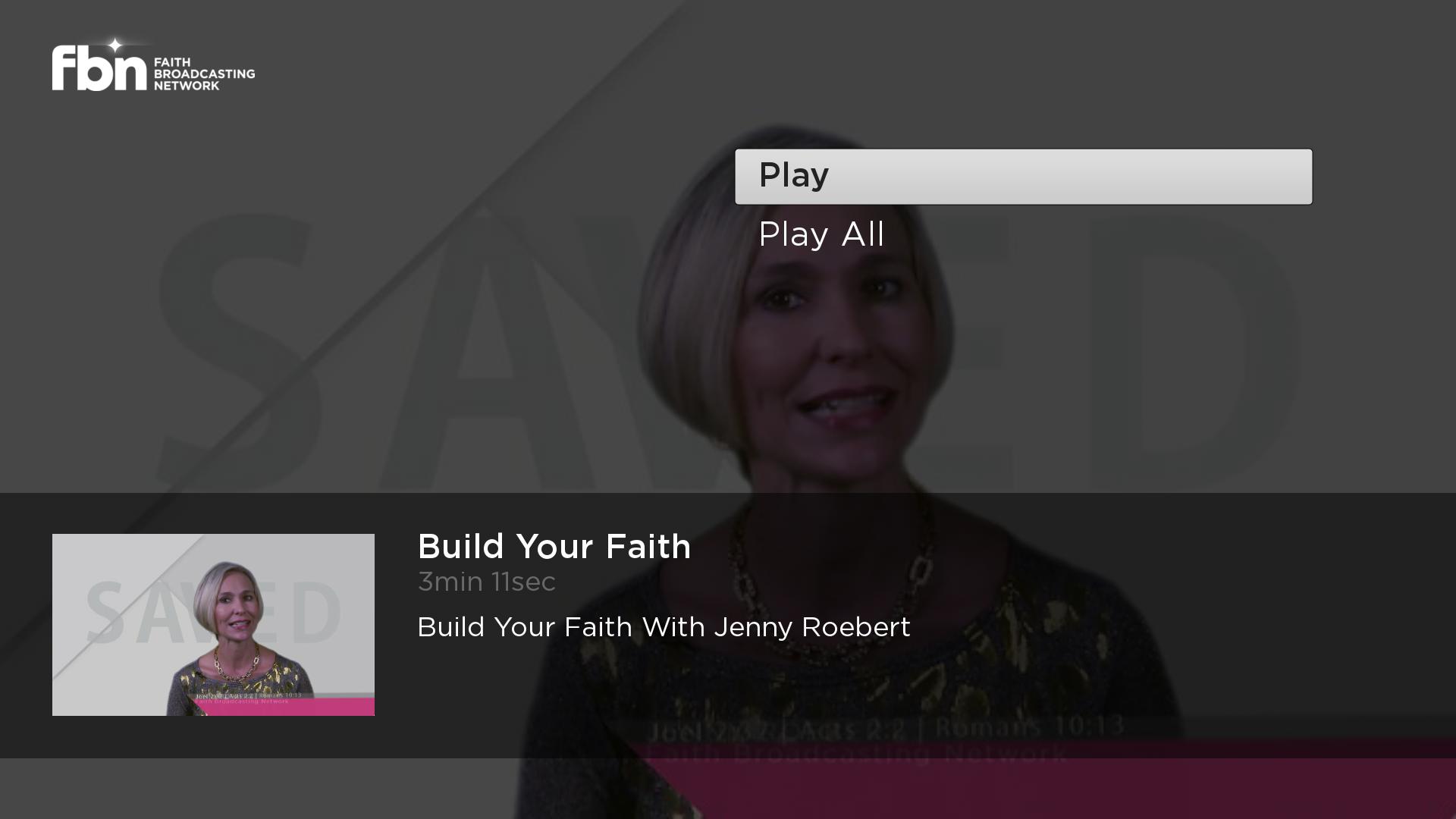
Task: Click the Joel, Acts, Romans scripture caption in background
Action: tap(886, 729)
